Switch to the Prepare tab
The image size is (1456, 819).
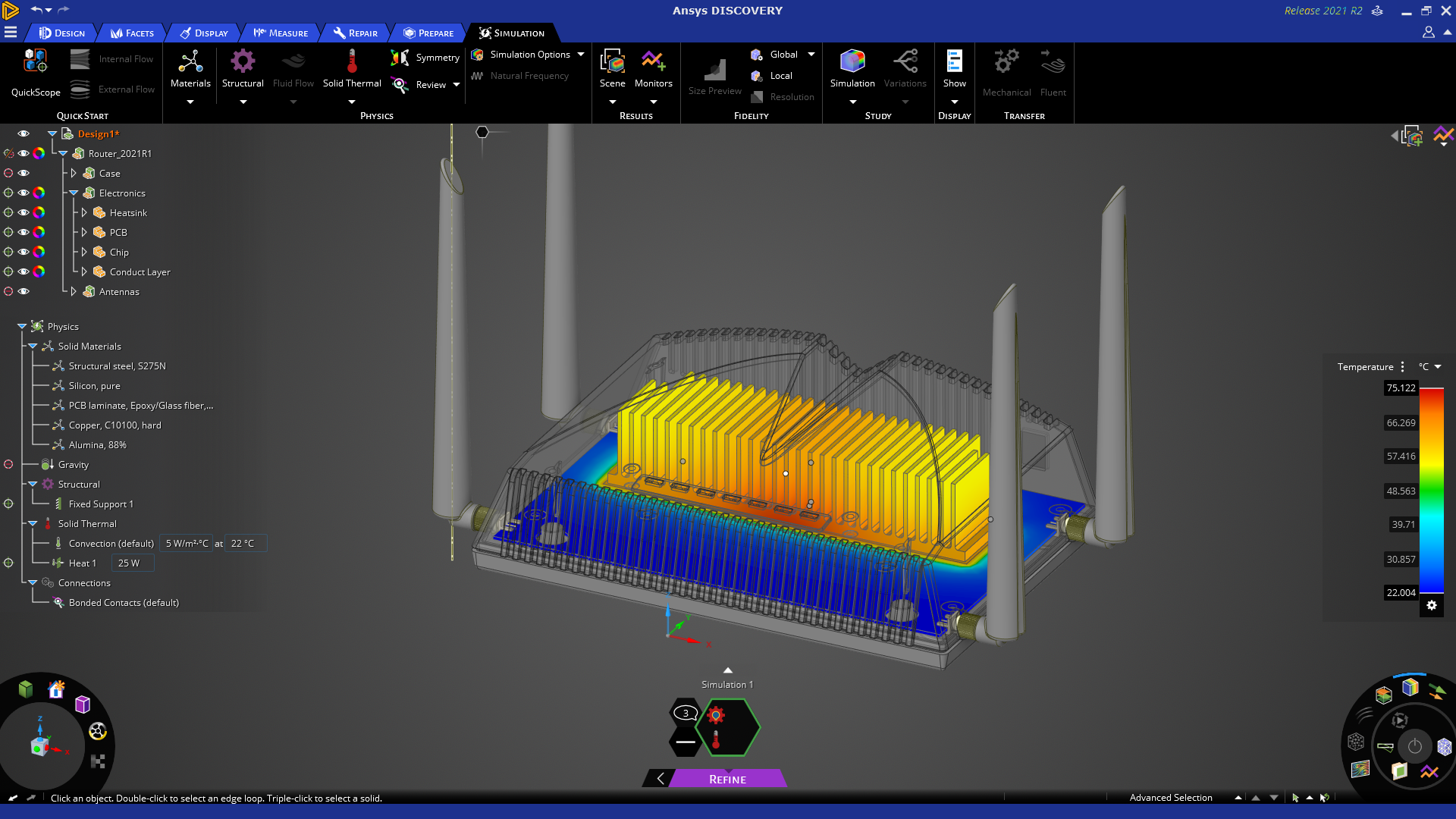tap(428, 33)
